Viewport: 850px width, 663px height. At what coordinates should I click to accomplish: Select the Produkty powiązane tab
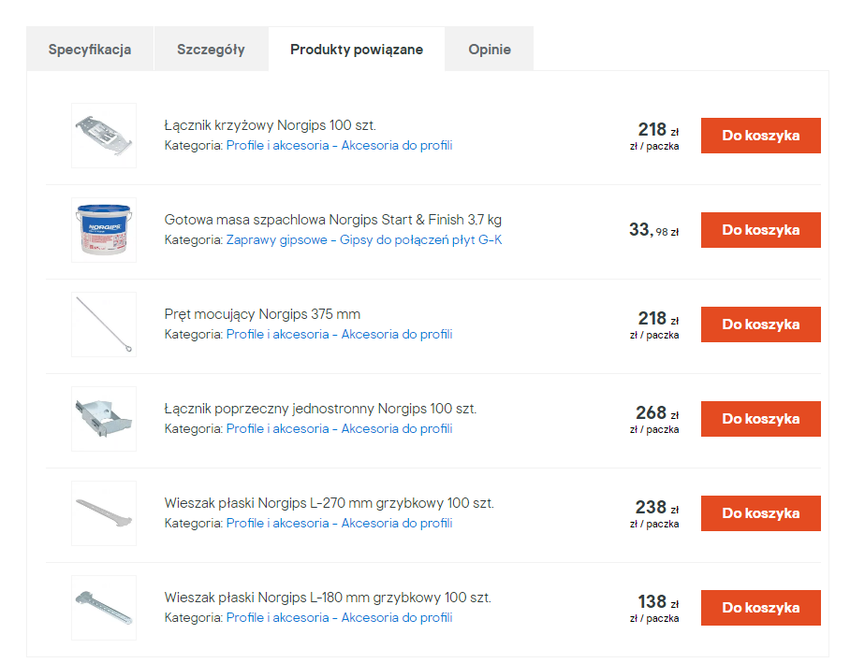click(x=356, y=49)
